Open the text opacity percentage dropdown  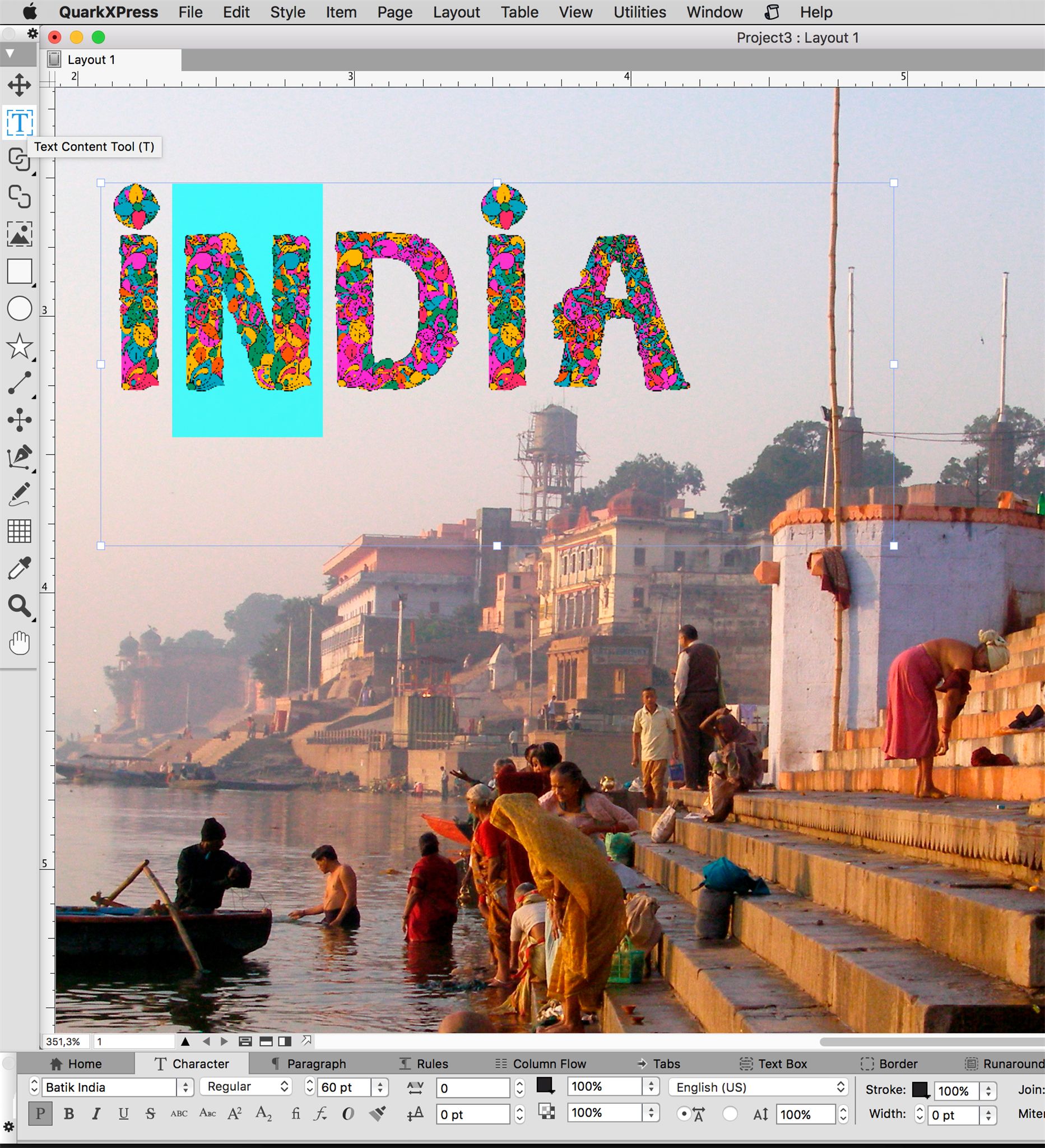click(x=651, y=1112)
